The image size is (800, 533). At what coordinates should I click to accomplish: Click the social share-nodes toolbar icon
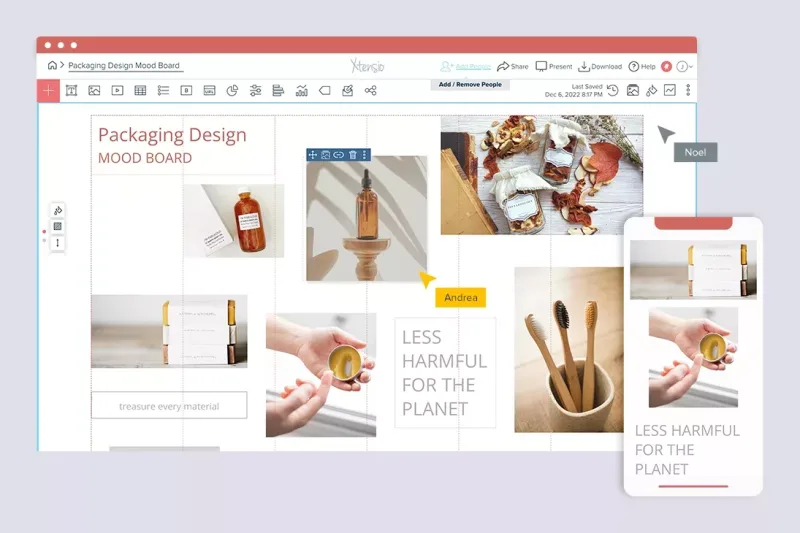tap(371, 90)
